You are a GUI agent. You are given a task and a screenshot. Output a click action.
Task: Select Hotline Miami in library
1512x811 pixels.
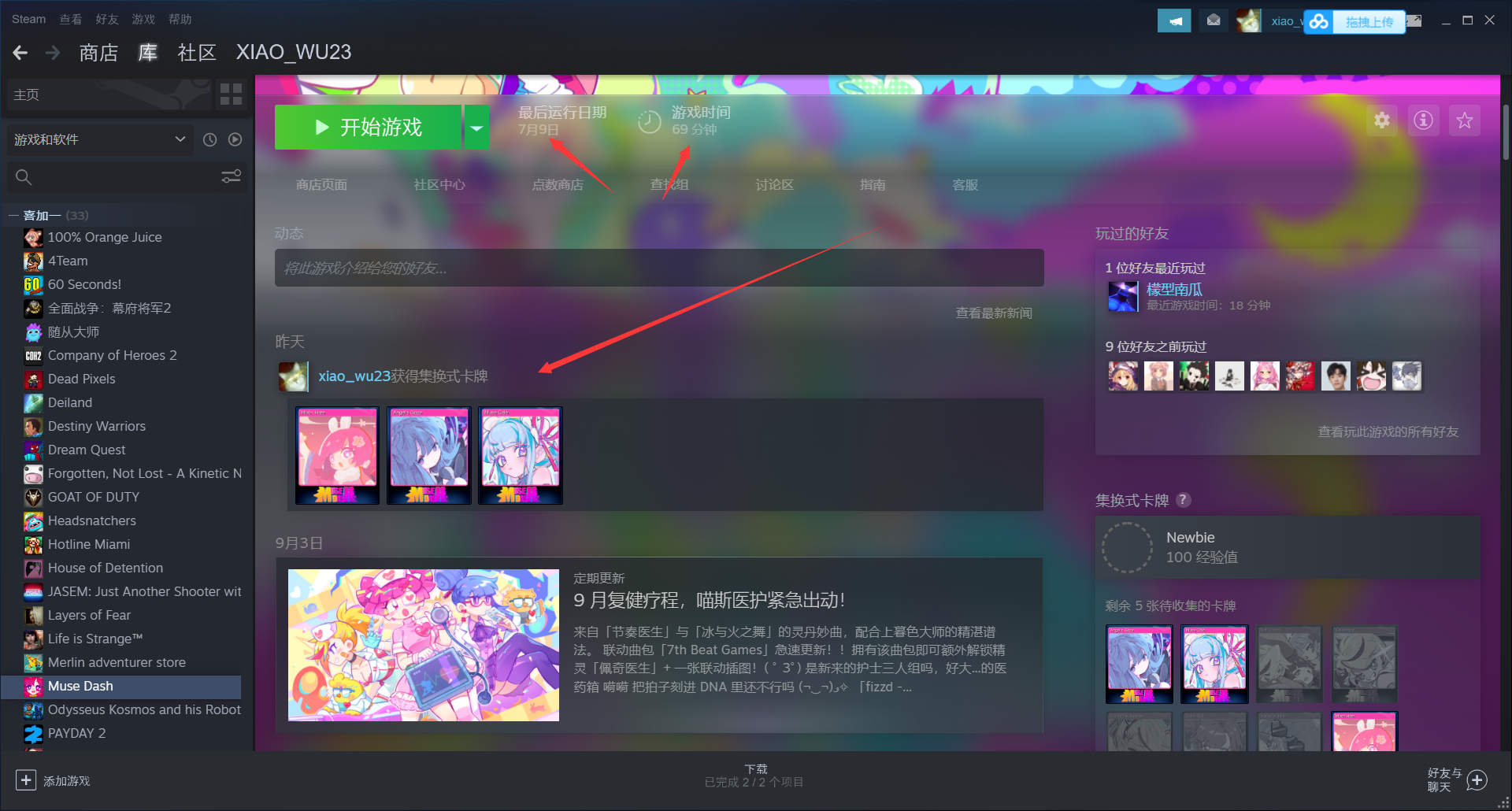pos(89,544)
